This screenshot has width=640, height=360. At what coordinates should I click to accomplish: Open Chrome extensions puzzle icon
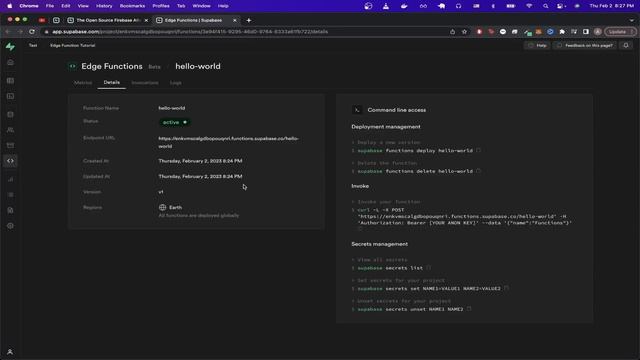tap(562, 32)
